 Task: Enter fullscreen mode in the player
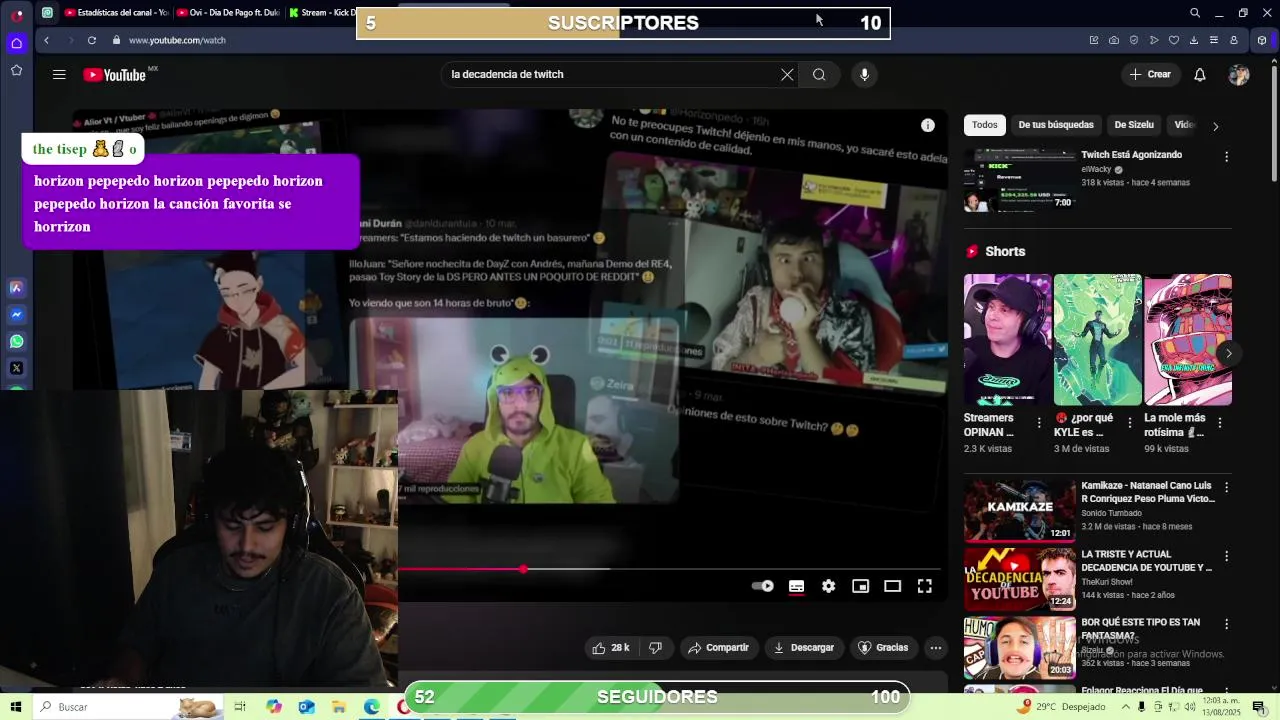click(925, 586)
